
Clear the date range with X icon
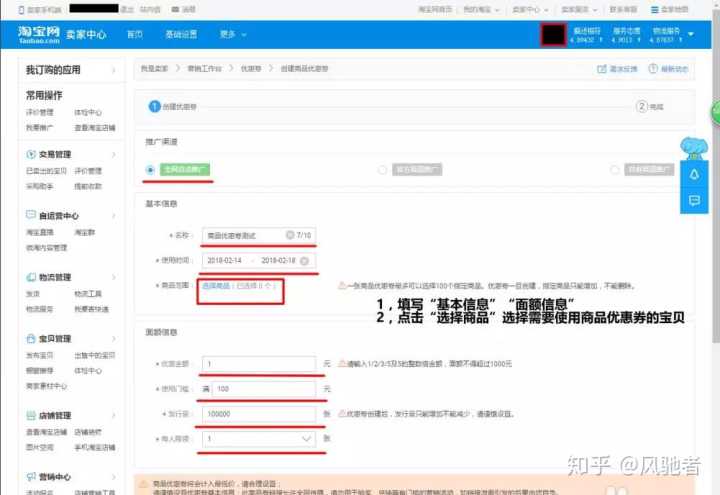pyautogui.click(x=304, y=260)
